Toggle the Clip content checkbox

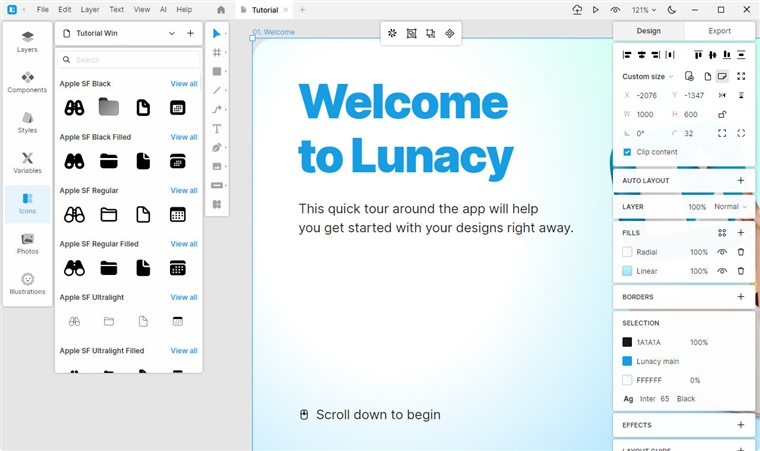pos(627,152)
